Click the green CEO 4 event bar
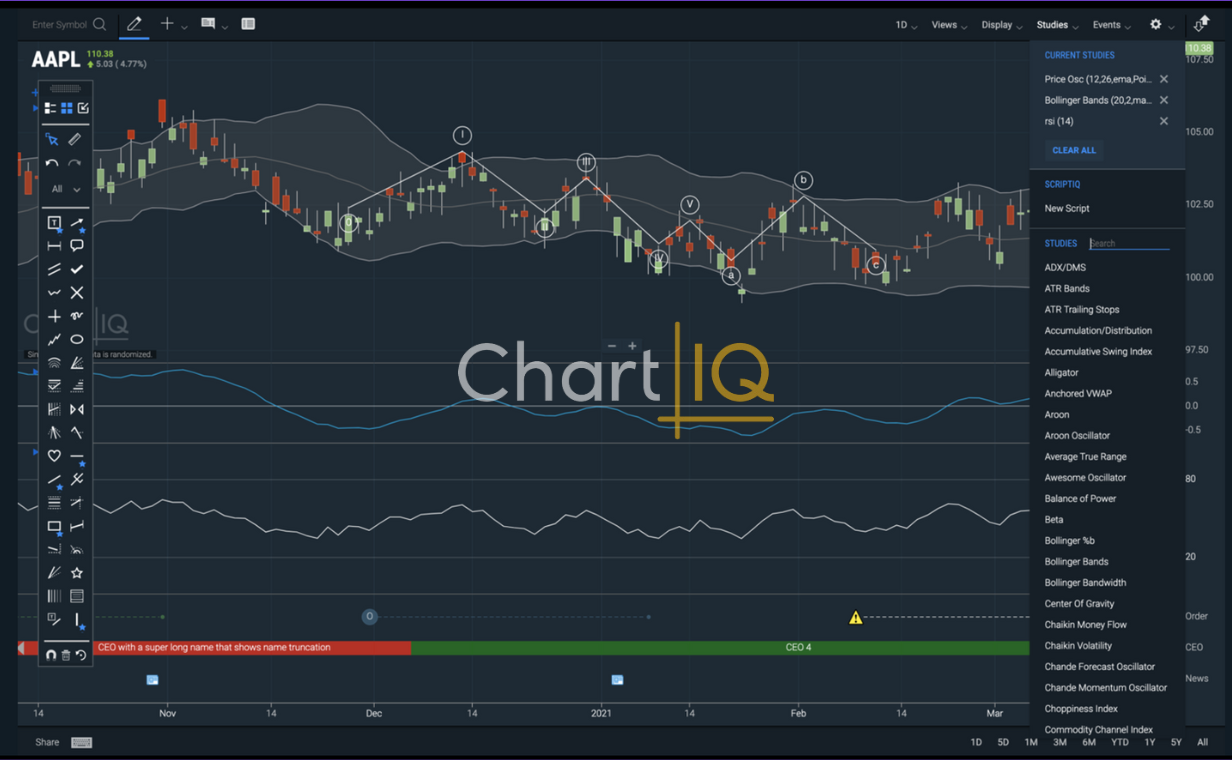 (x=720, y=648)
